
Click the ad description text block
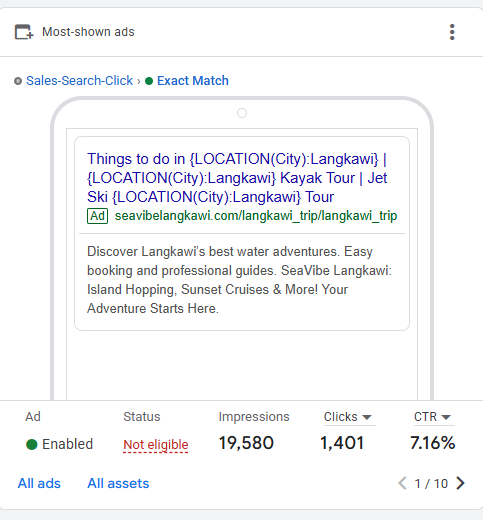tap(239, 280)
